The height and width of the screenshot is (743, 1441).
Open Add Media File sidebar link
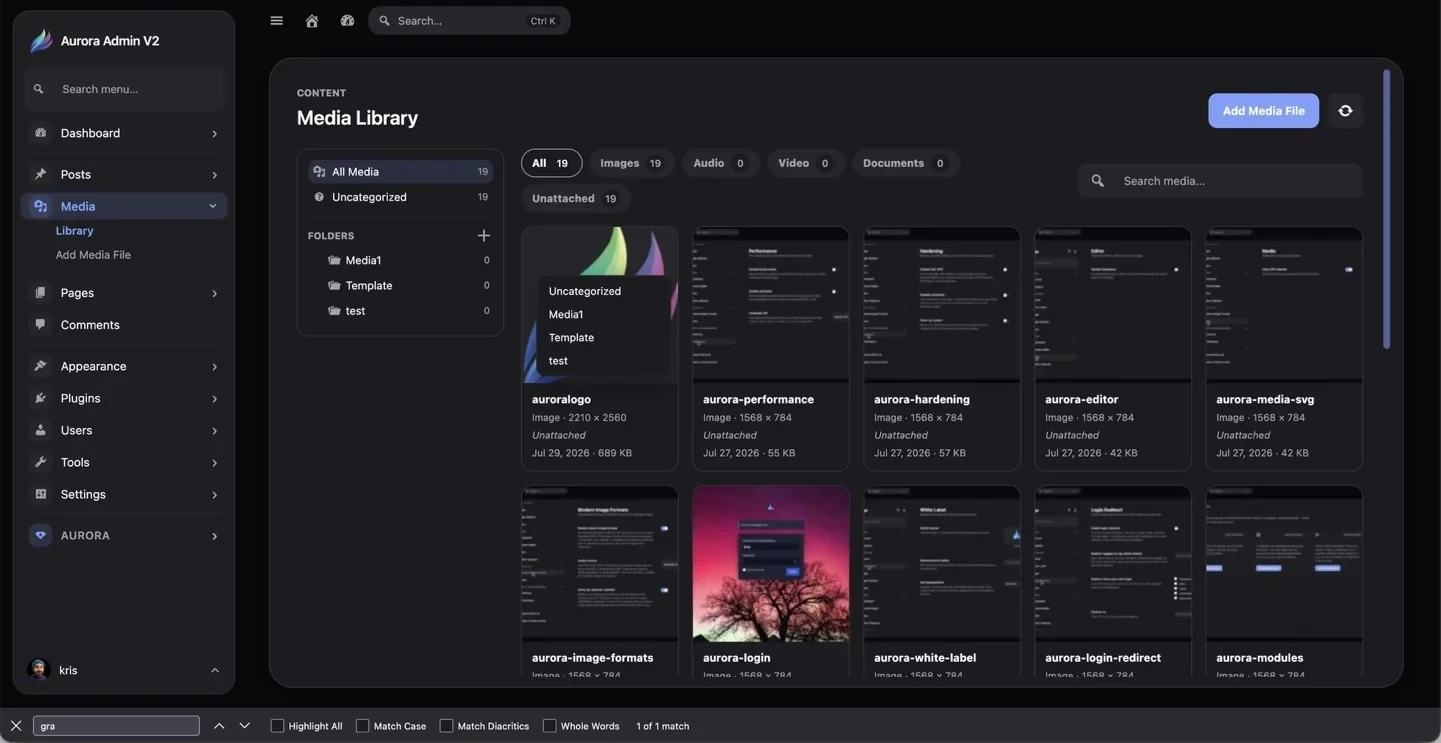(x=93, y=255)
